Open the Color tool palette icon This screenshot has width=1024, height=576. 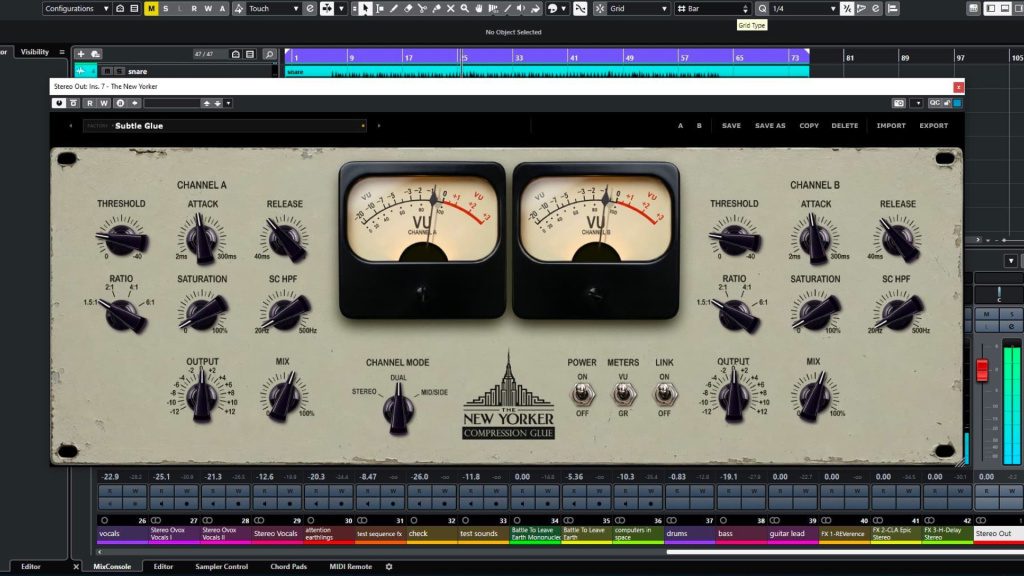click(x=552, y=8)
